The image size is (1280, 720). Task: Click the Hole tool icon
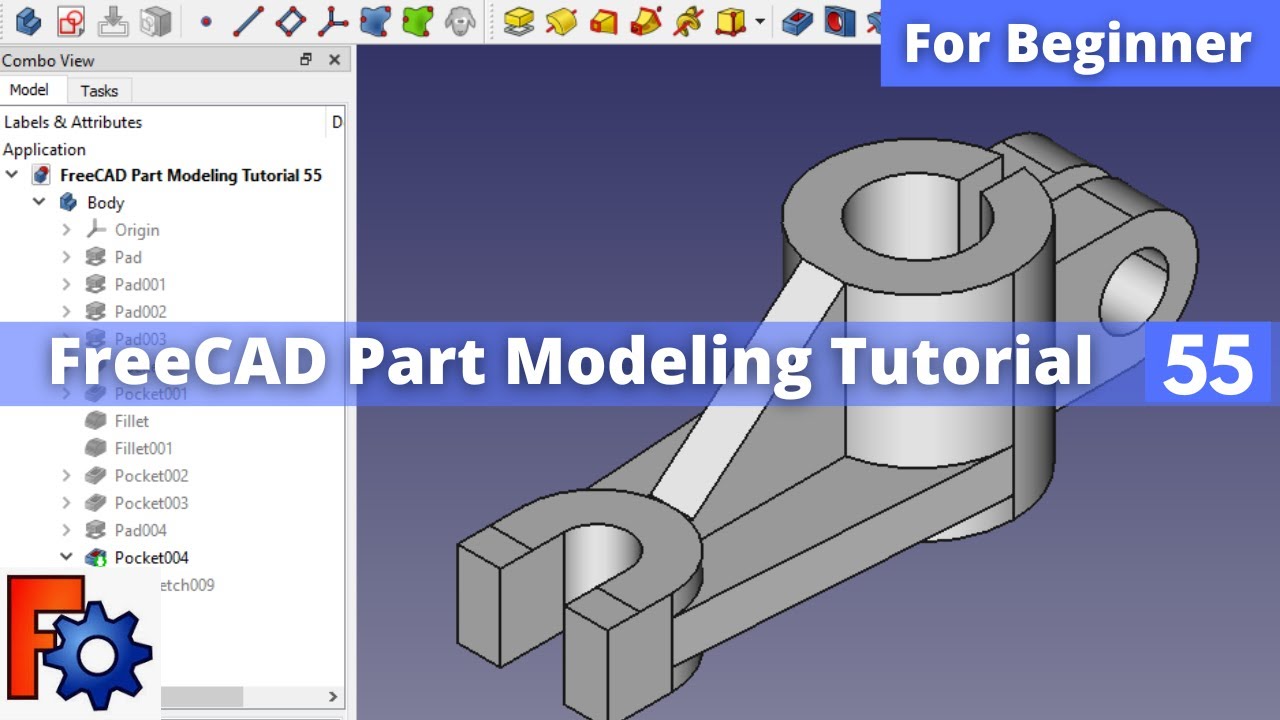point(841,20)
